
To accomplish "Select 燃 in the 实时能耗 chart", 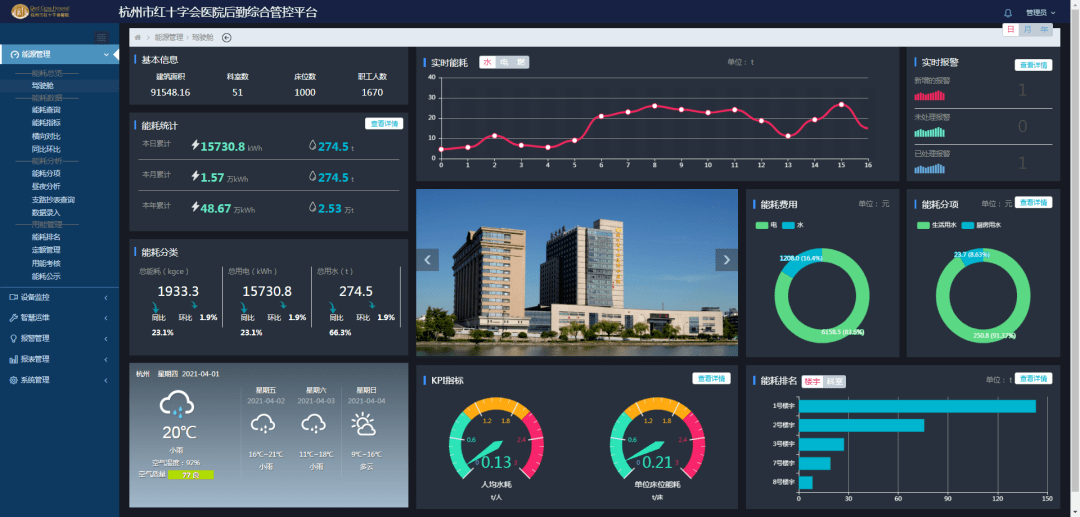I will [521, 63].
